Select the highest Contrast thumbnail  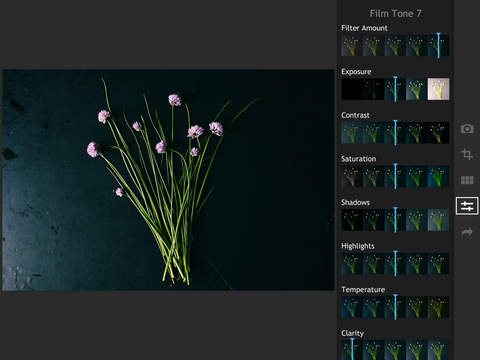click(438, 133)
